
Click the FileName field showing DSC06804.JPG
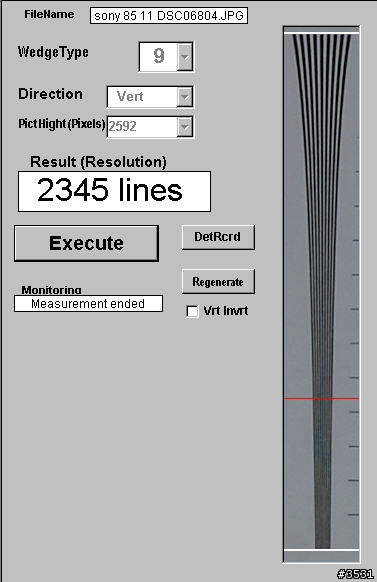pyautogui.click(x=169, y=16)
